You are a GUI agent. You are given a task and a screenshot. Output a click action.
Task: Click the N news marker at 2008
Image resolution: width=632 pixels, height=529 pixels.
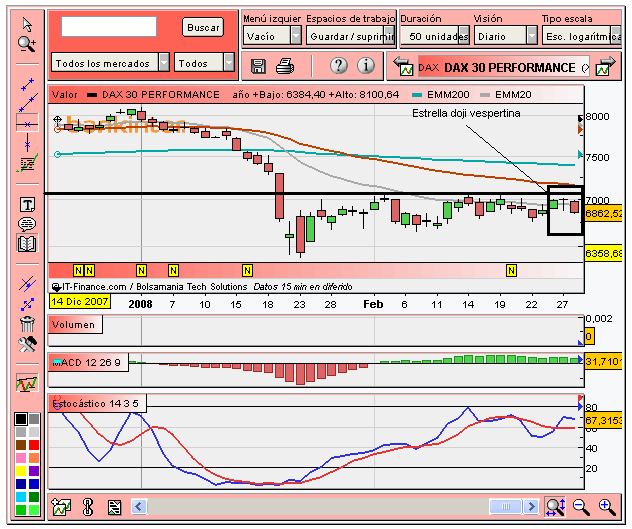point(141,271)
